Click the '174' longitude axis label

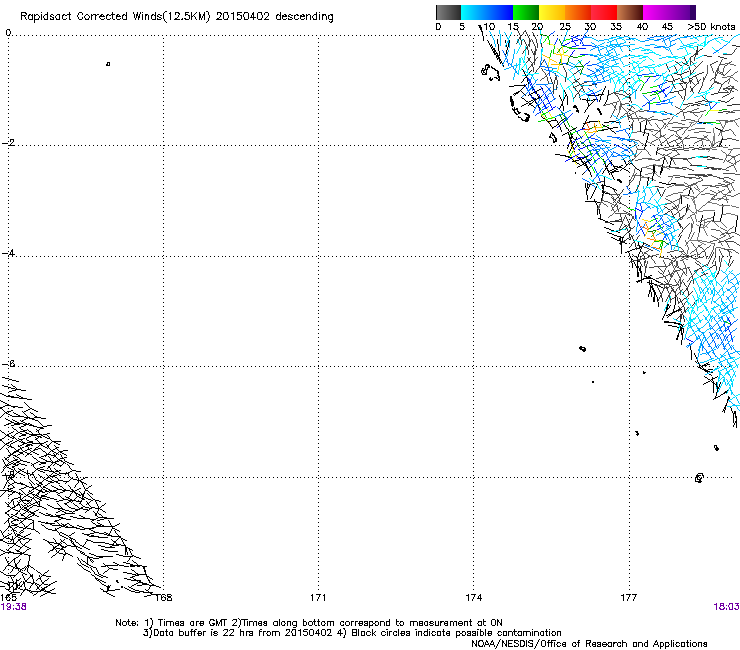[x=473, y=598]
